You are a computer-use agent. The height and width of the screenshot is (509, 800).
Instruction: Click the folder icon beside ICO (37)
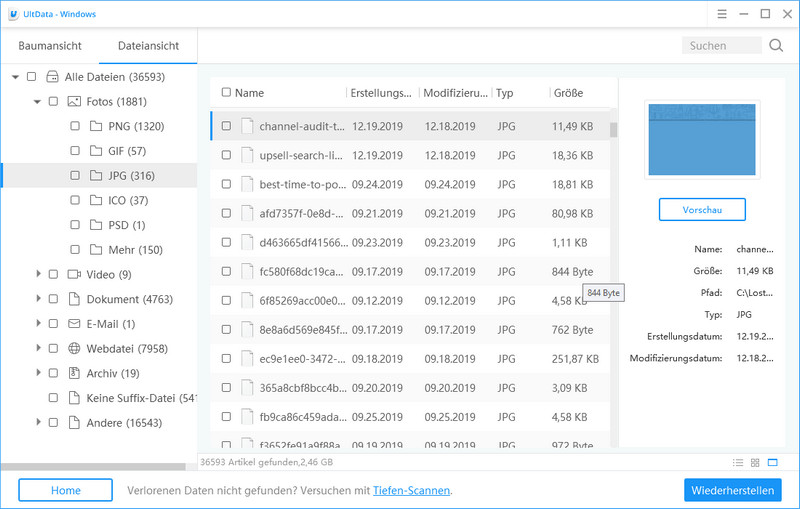(x=96, y=200)
